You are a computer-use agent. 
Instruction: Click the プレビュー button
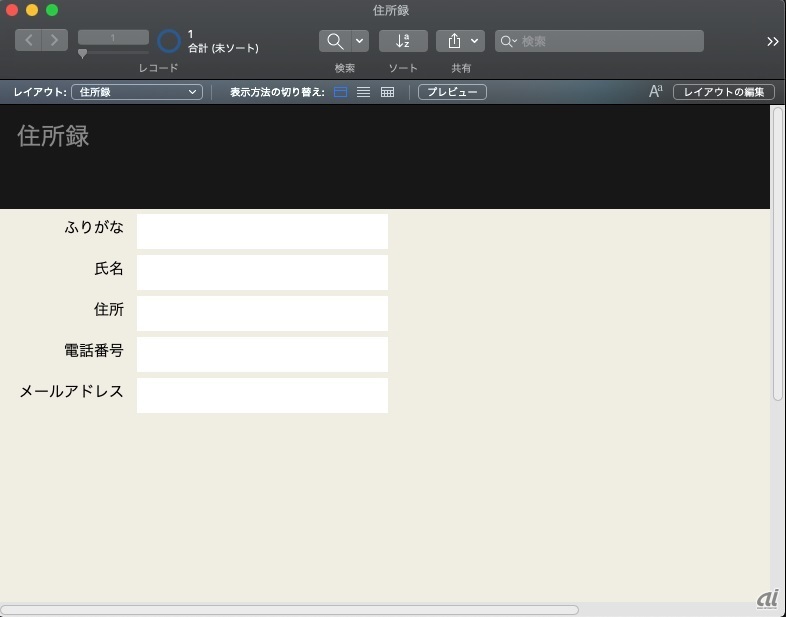pos(452,92)
